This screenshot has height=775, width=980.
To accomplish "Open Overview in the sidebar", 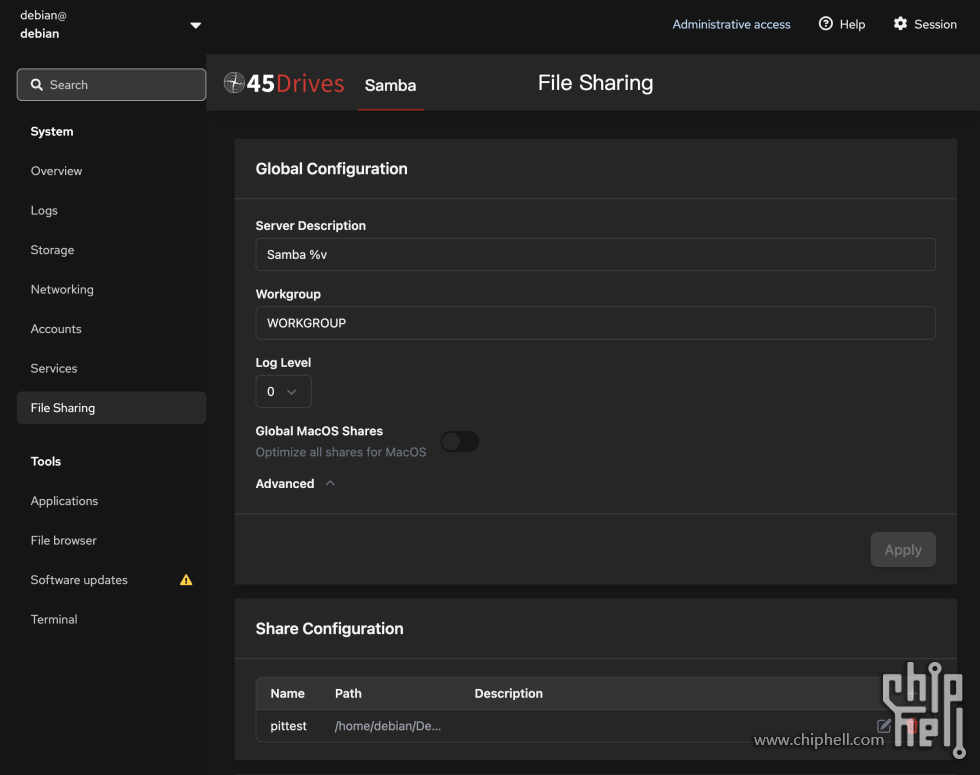I will click(56, 171).
